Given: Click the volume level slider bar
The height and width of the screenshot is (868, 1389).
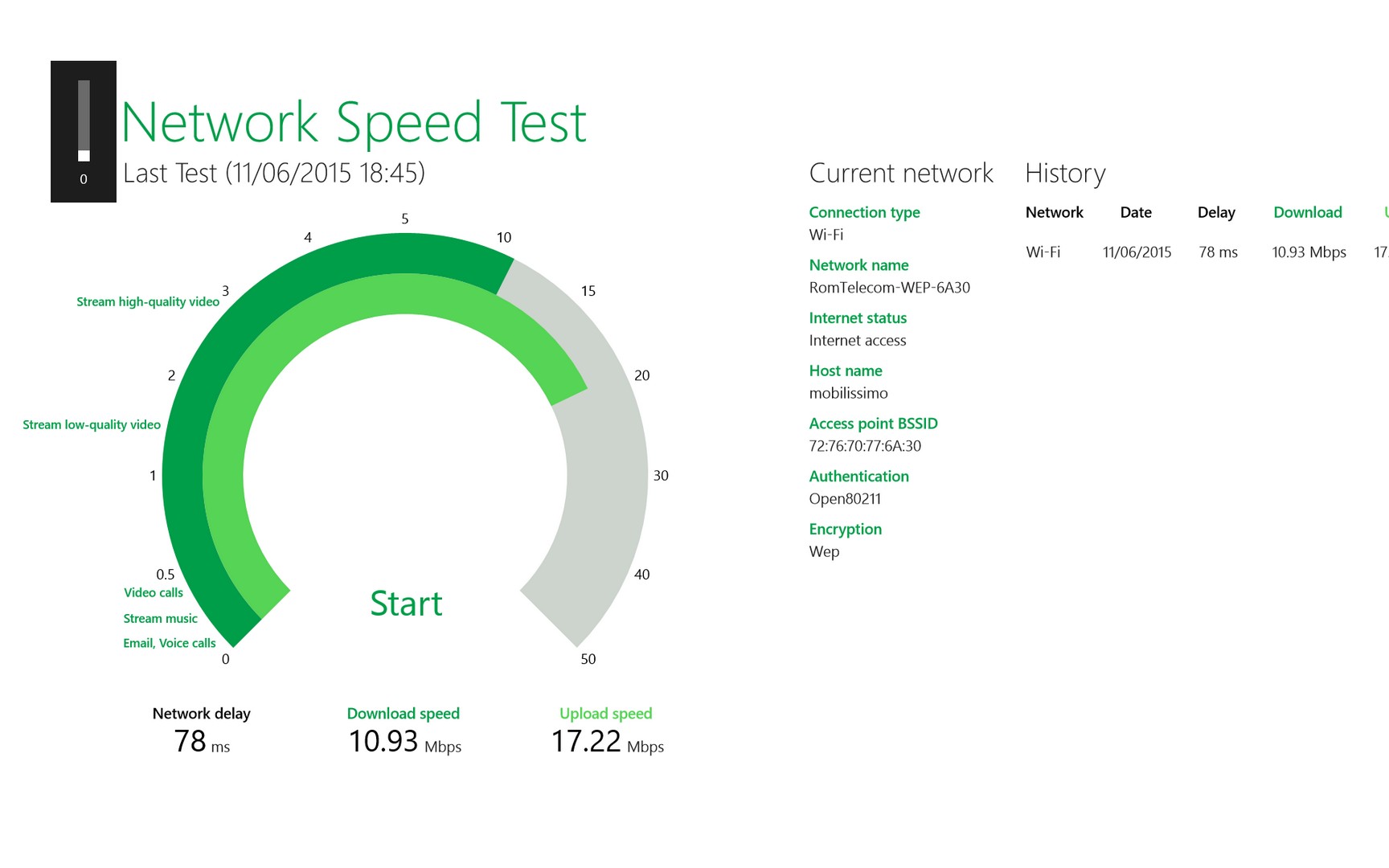Looking at the screenshot, I should (x=84, y=121).
